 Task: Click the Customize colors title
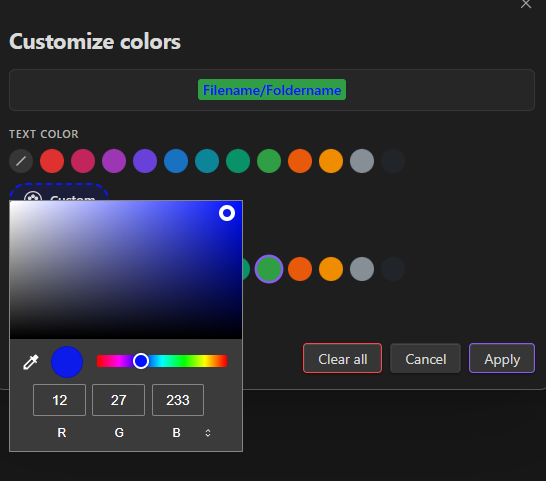95,42
